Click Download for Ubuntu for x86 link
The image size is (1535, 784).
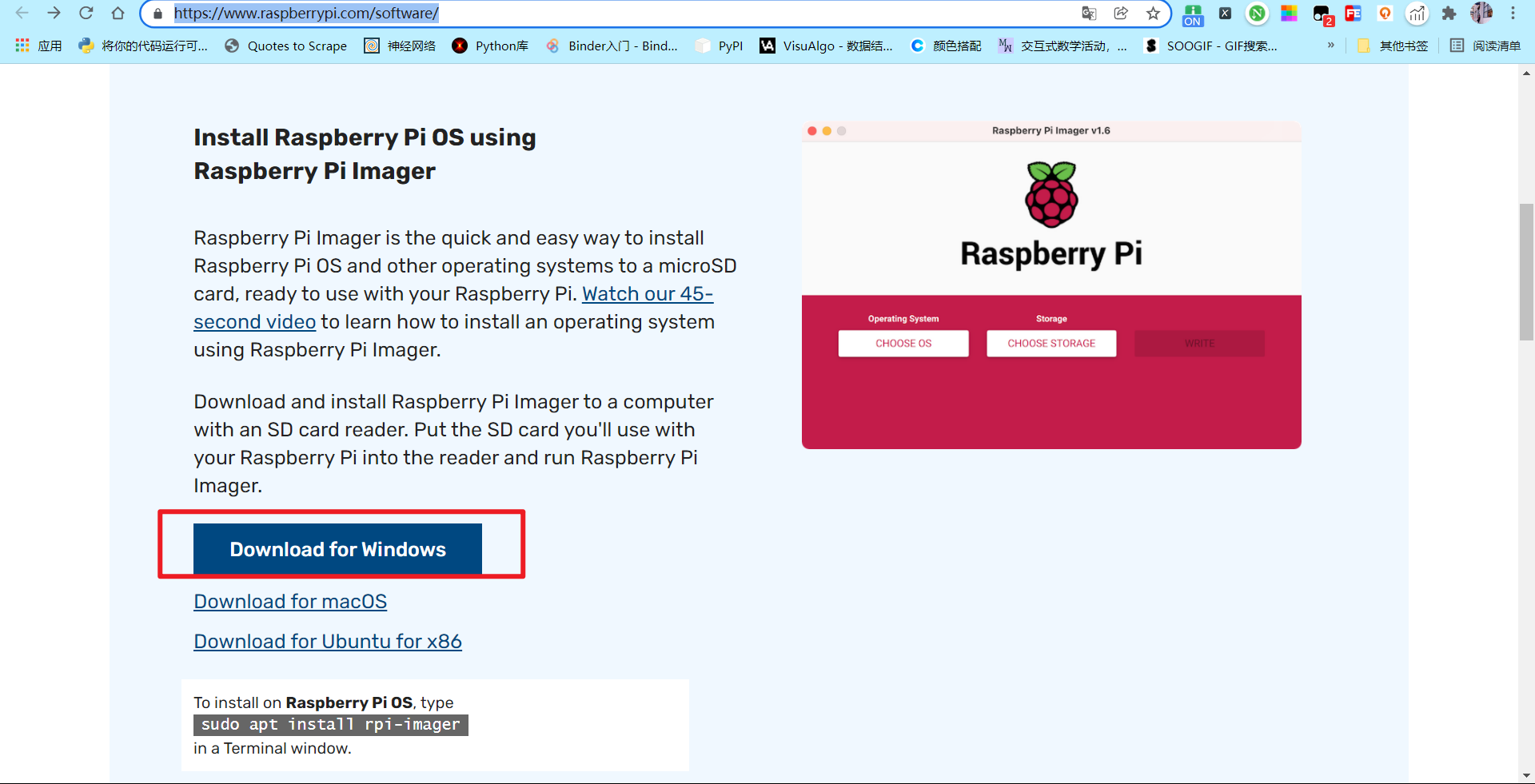(328, 642)
